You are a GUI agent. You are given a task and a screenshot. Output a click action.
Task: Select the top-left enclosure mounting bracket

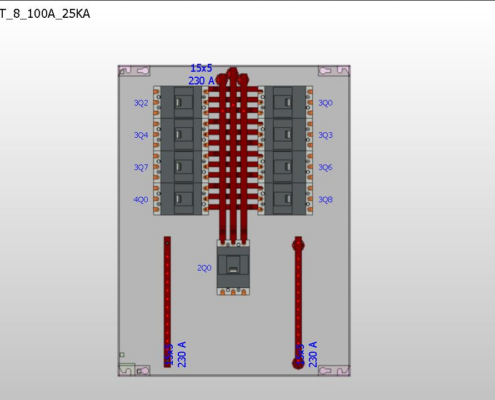[134, 71]
